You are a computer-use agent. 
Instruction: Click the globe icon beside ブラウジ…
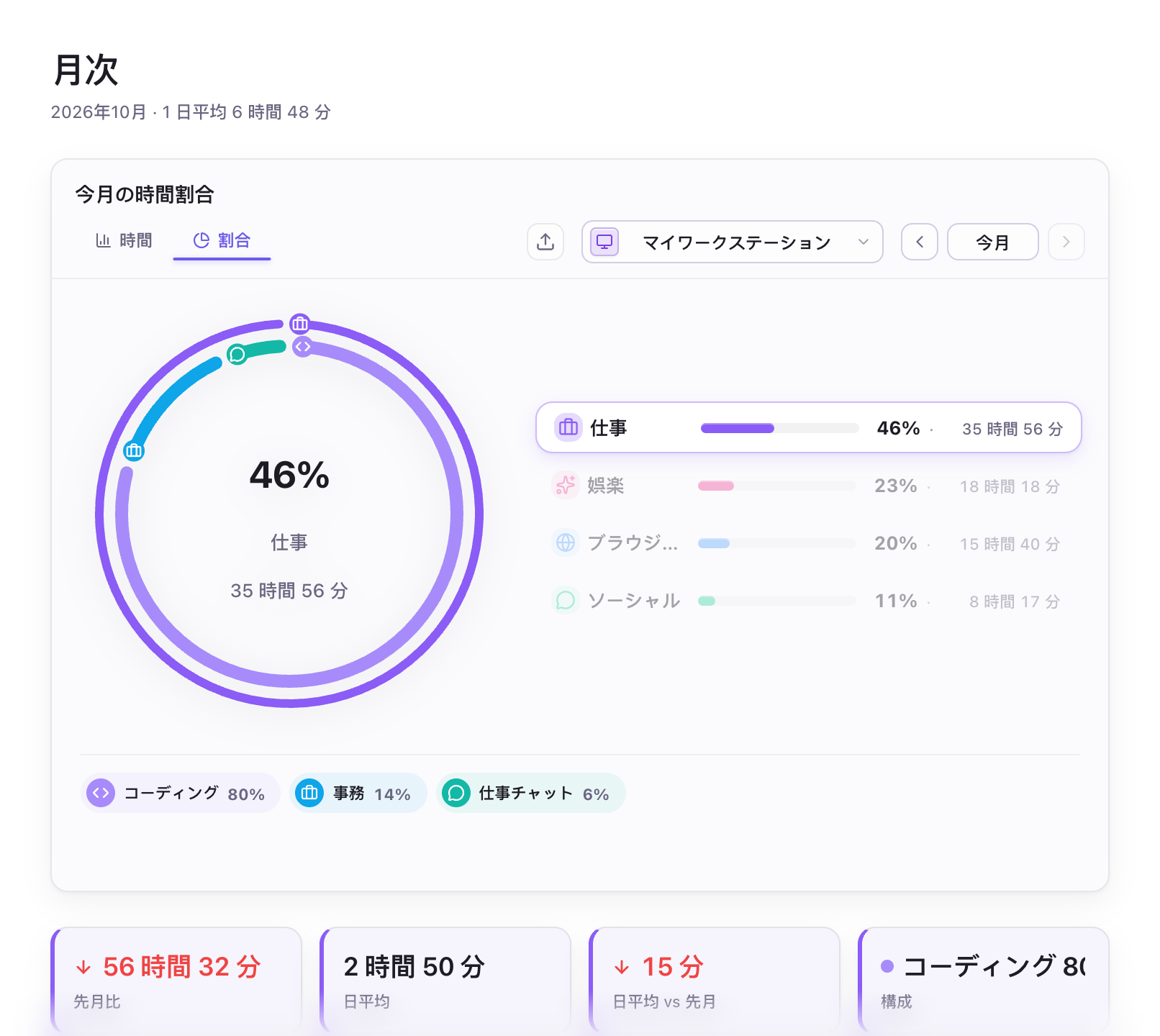point(566,542)
